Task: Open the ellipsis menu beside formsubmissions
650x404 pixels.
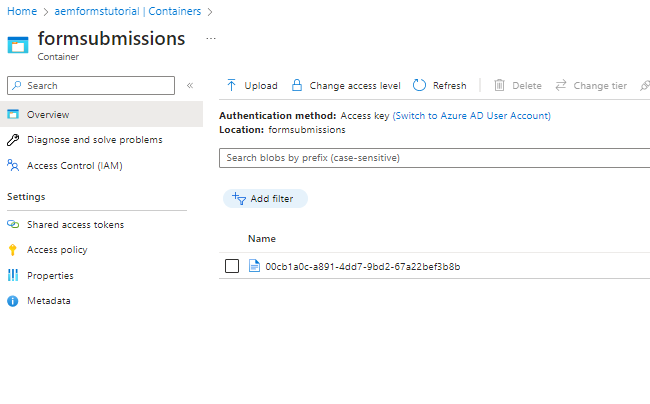Action: coord(210,38)
